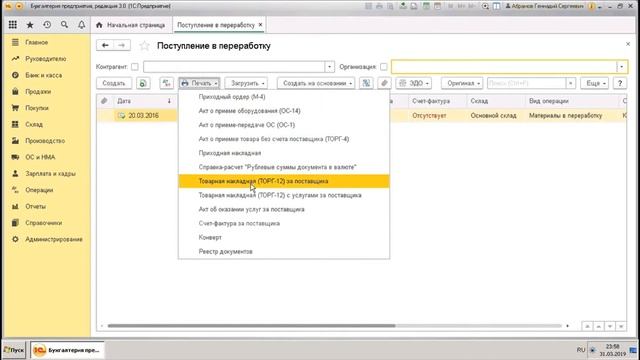
Task: Click the Search magnifier icon in top panel
Action: point(64,25)
